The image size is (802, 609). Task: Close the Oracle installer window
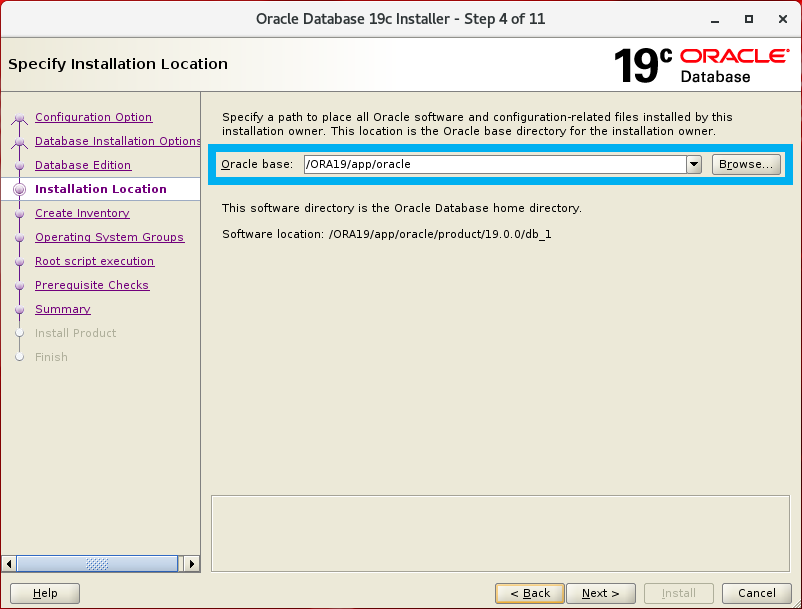pos(783,19)
